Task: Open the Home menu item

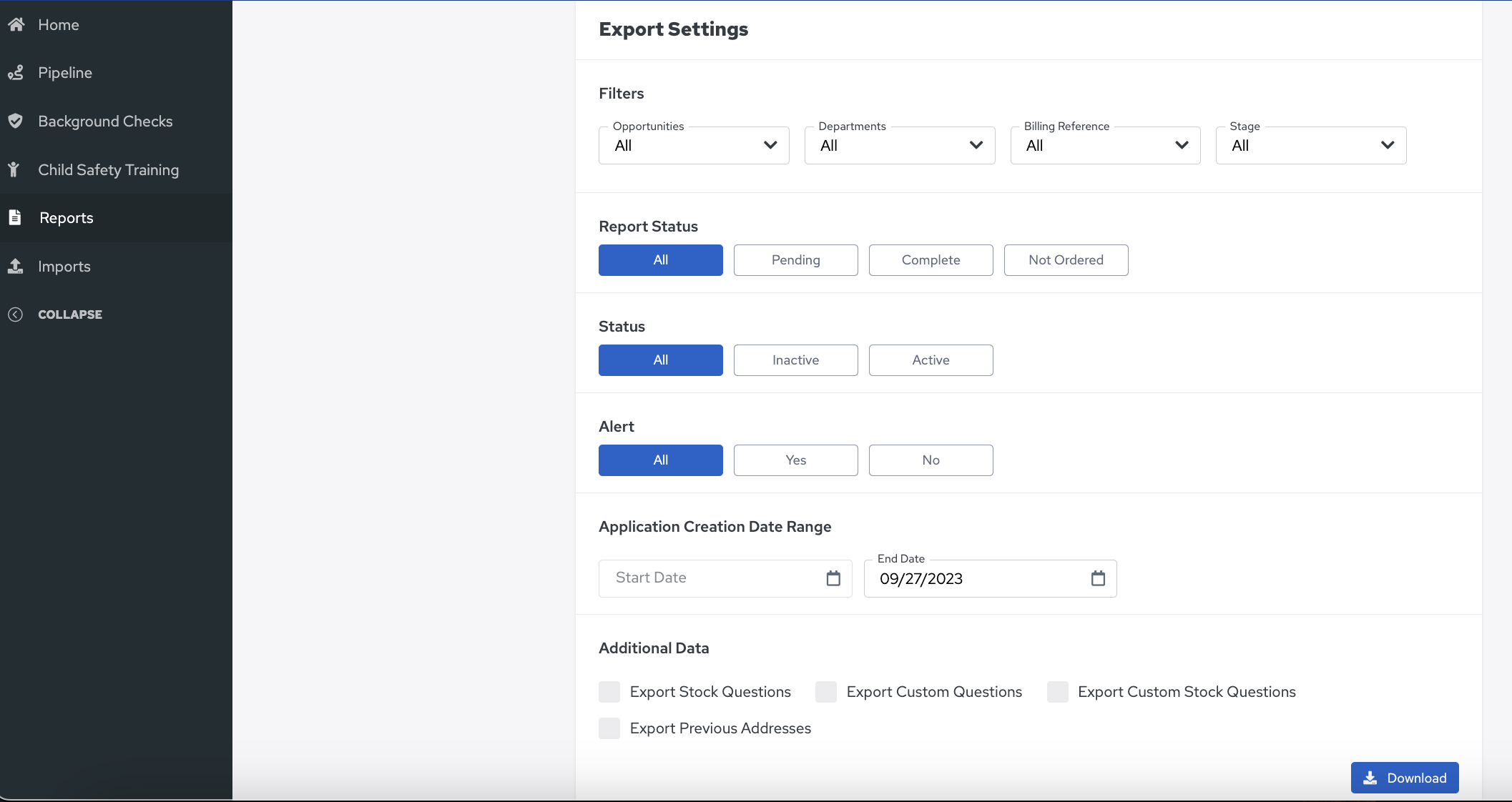Action: (116, 24)
